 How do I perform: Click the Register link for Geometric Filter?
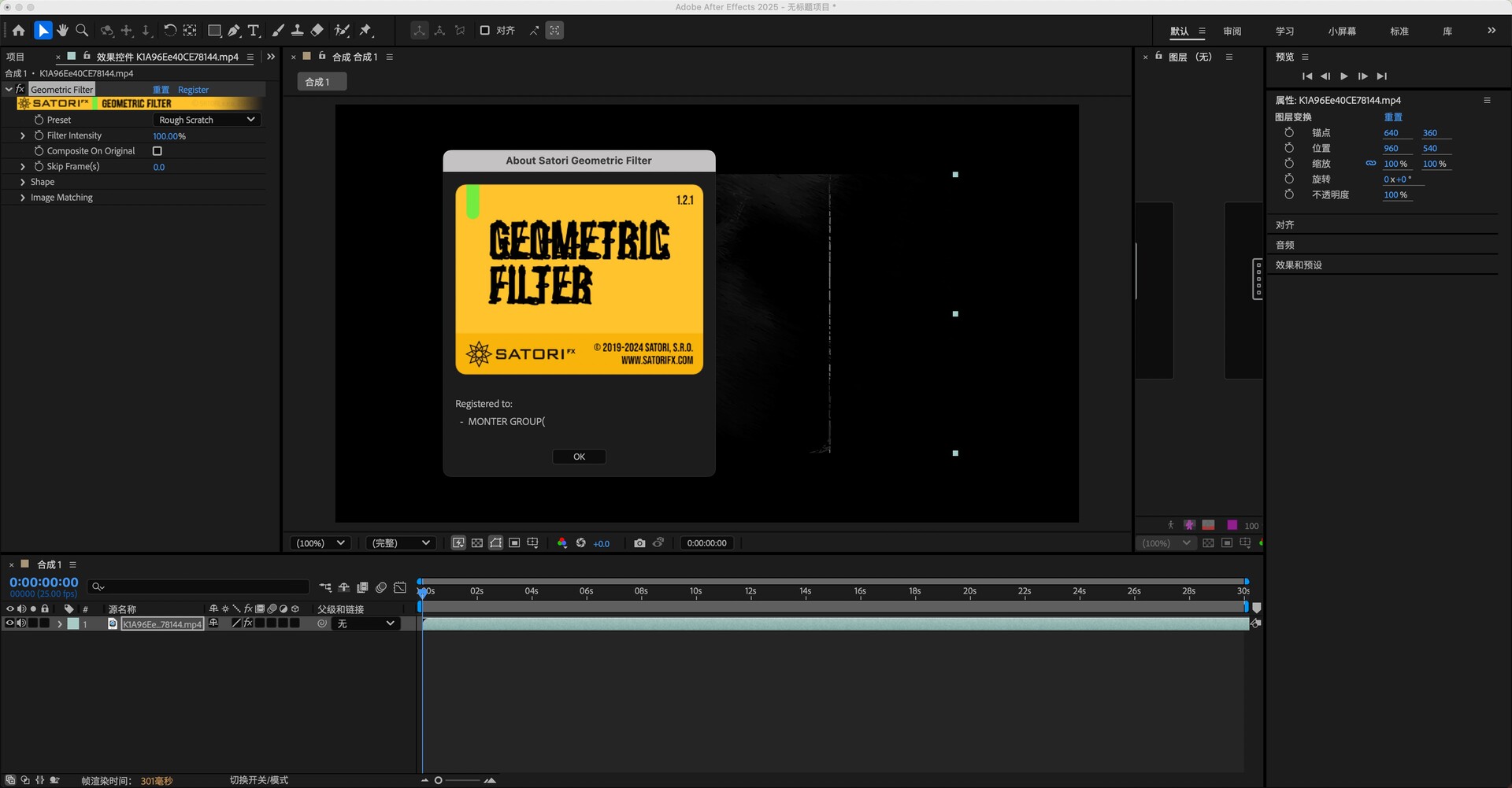pyautogui.click(x=193, y=90)
